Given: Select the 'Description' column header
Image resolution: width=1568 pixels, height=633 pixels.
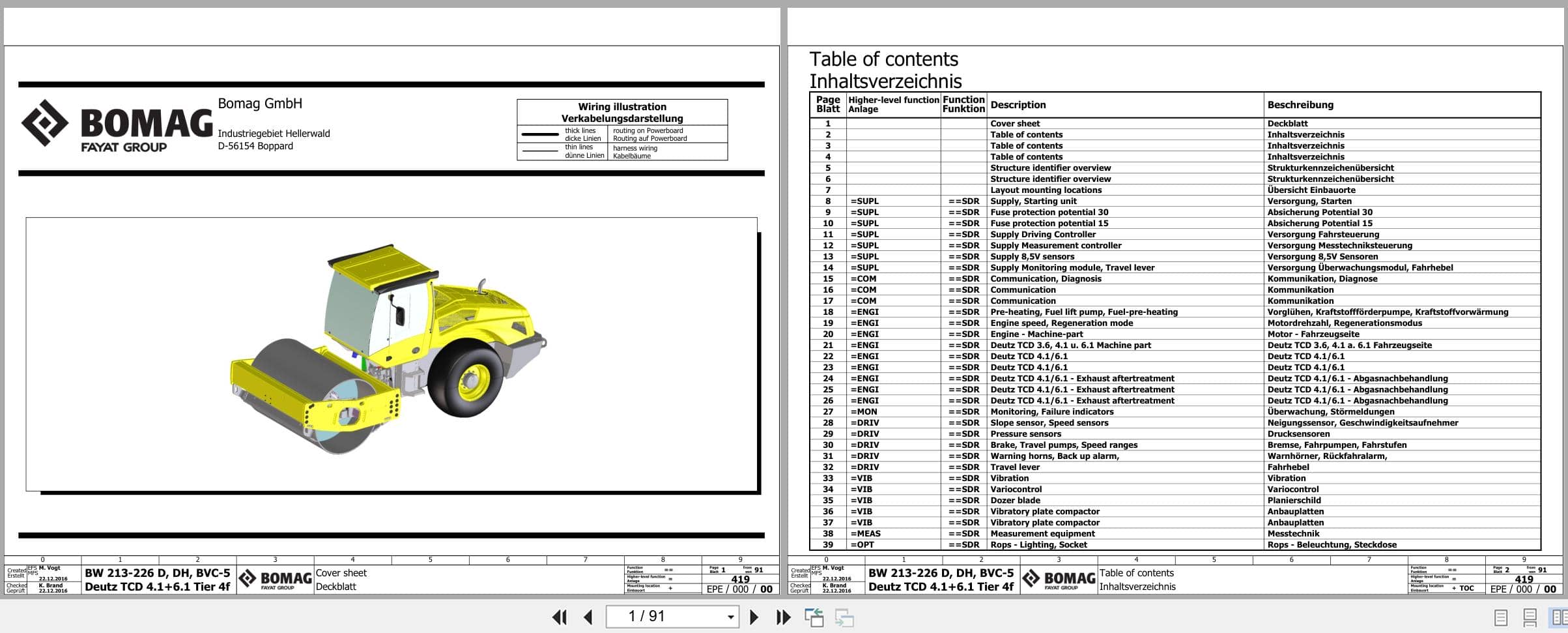Looking at the screenshot, I should (1018, 104).
